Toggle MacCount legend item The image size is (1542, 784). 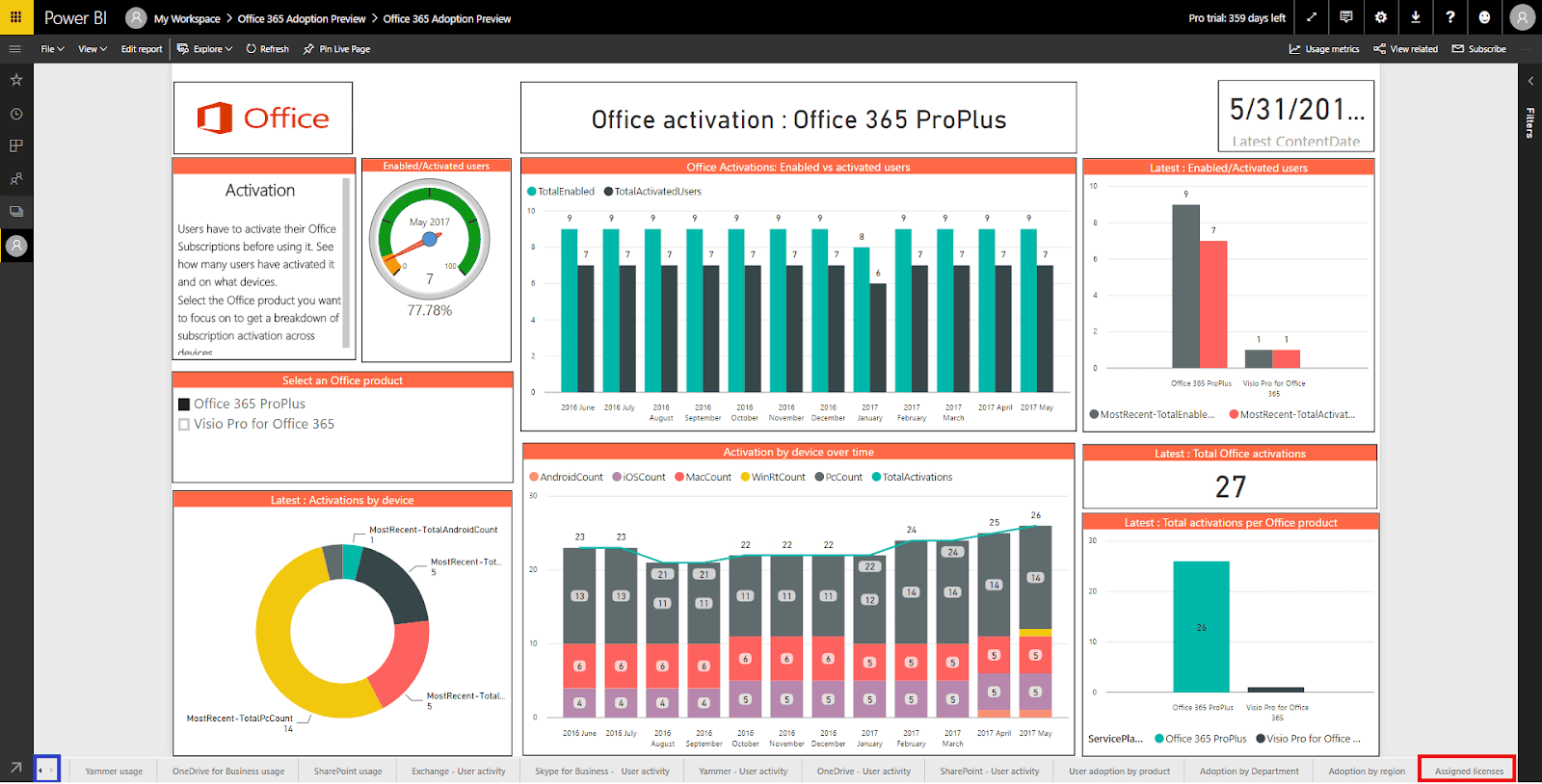coord(704,478)
